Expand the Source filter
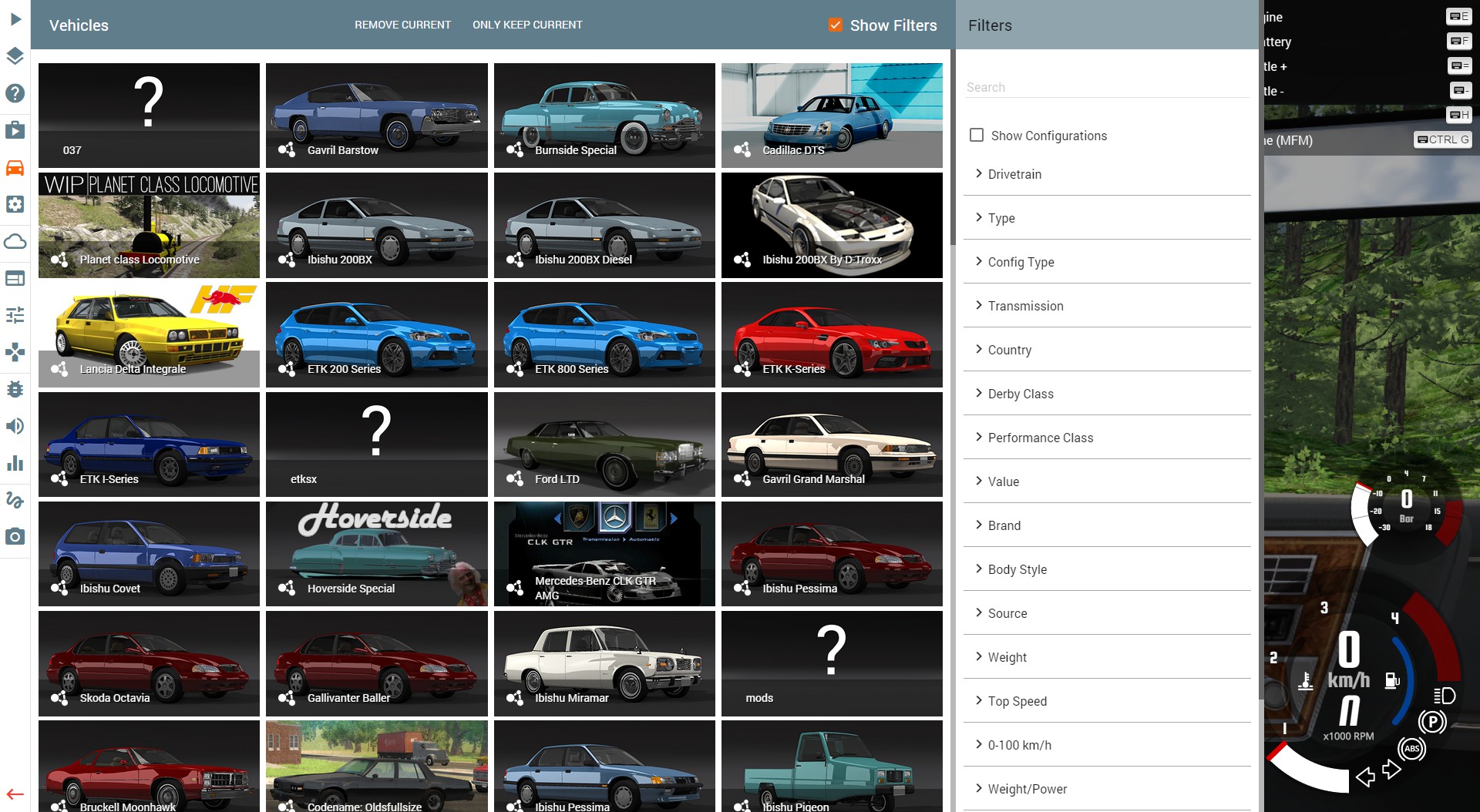The height and width of the screenshot is (812, 1480). (1107, 613)
